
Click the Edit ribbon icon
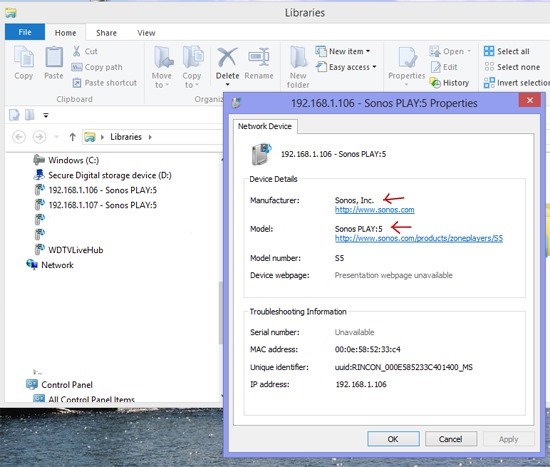click(x=436, y=67)
